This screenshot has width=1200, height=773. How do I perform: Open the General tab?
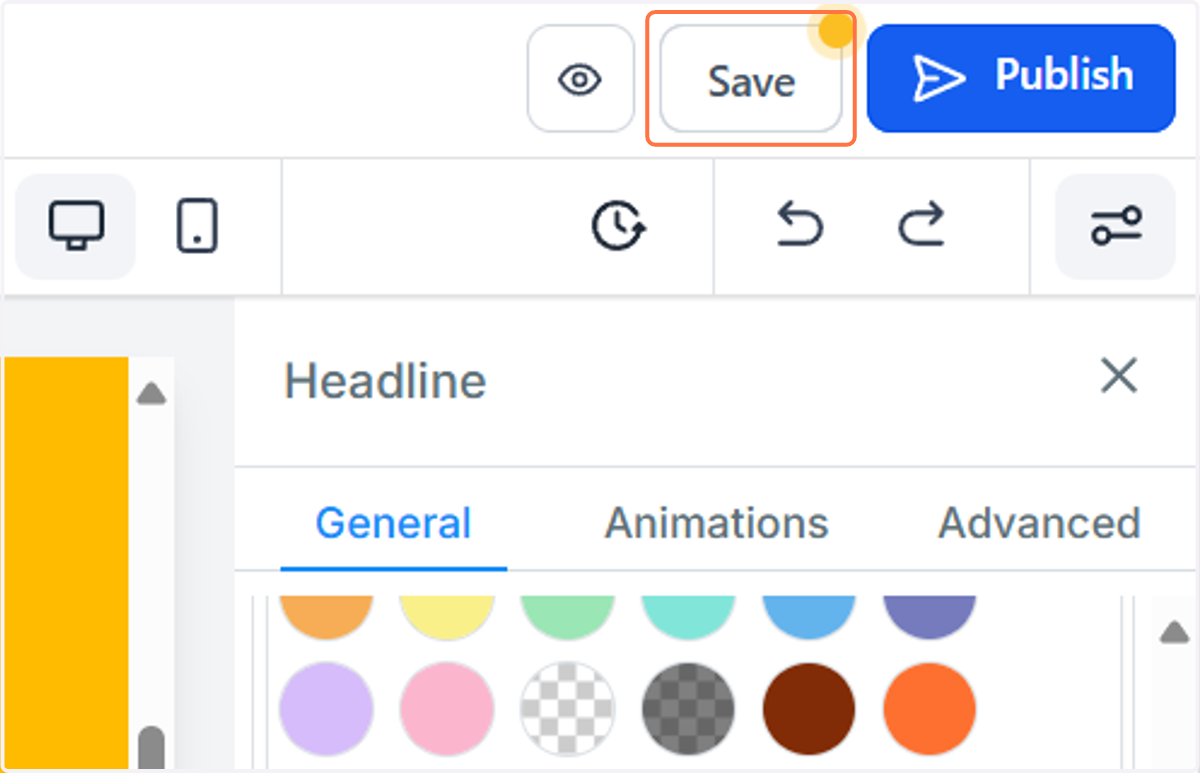tap(393, 523)
